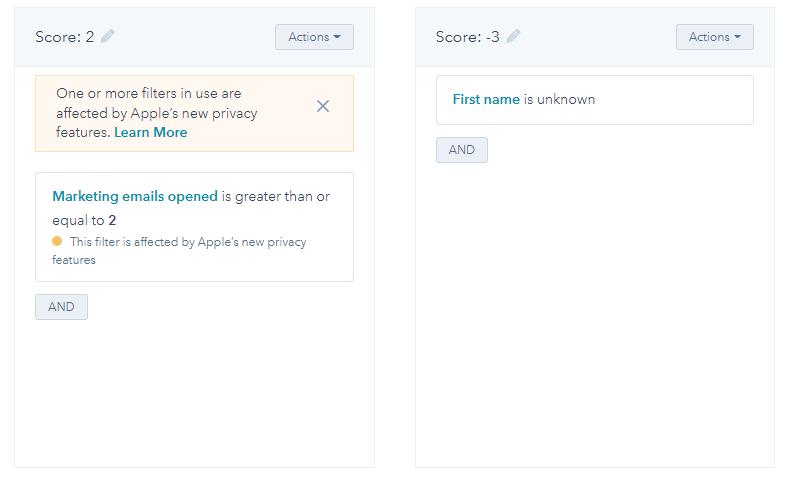Image resolution: width=790 pixels, height=483 pixels.
Task: Click caret arrow on Score 2 Actions button
Action: tap(337, 37)
